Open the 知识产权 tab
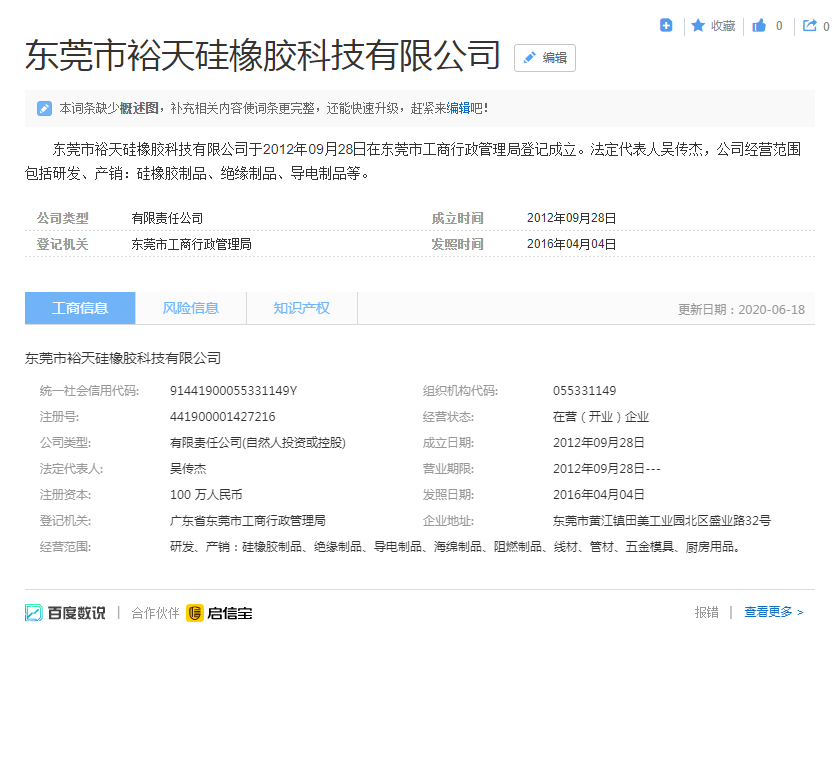This screenshot has width=836, height=783. click(302, 308)
